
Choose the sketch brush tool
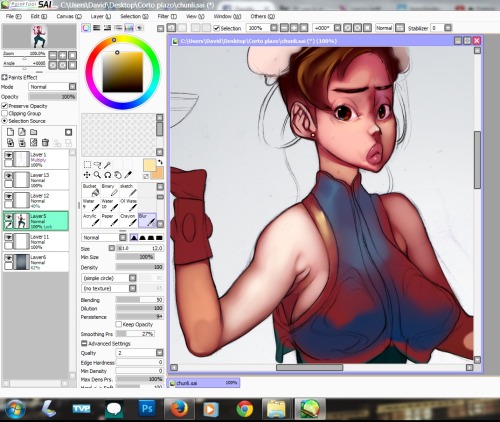[128, 190]
